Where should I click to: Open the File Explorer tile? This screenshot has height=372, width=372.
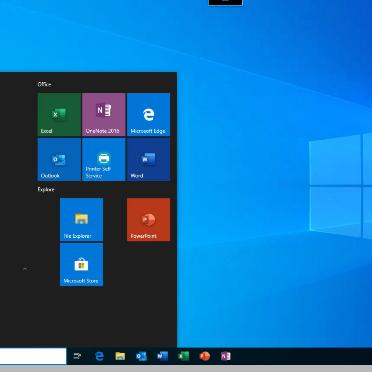[81, 219]
